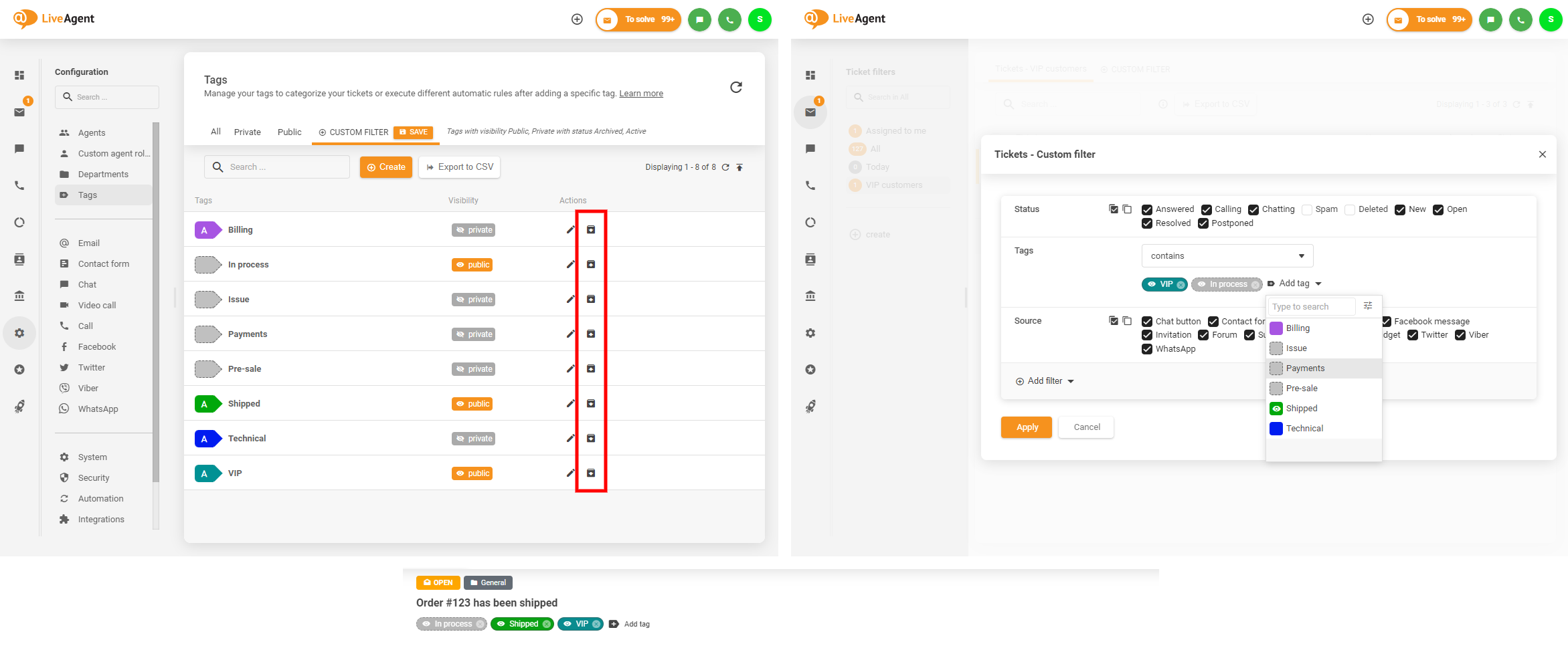
Task: Click the edit pencil for Billing tag
Action: tap(570, 230)
